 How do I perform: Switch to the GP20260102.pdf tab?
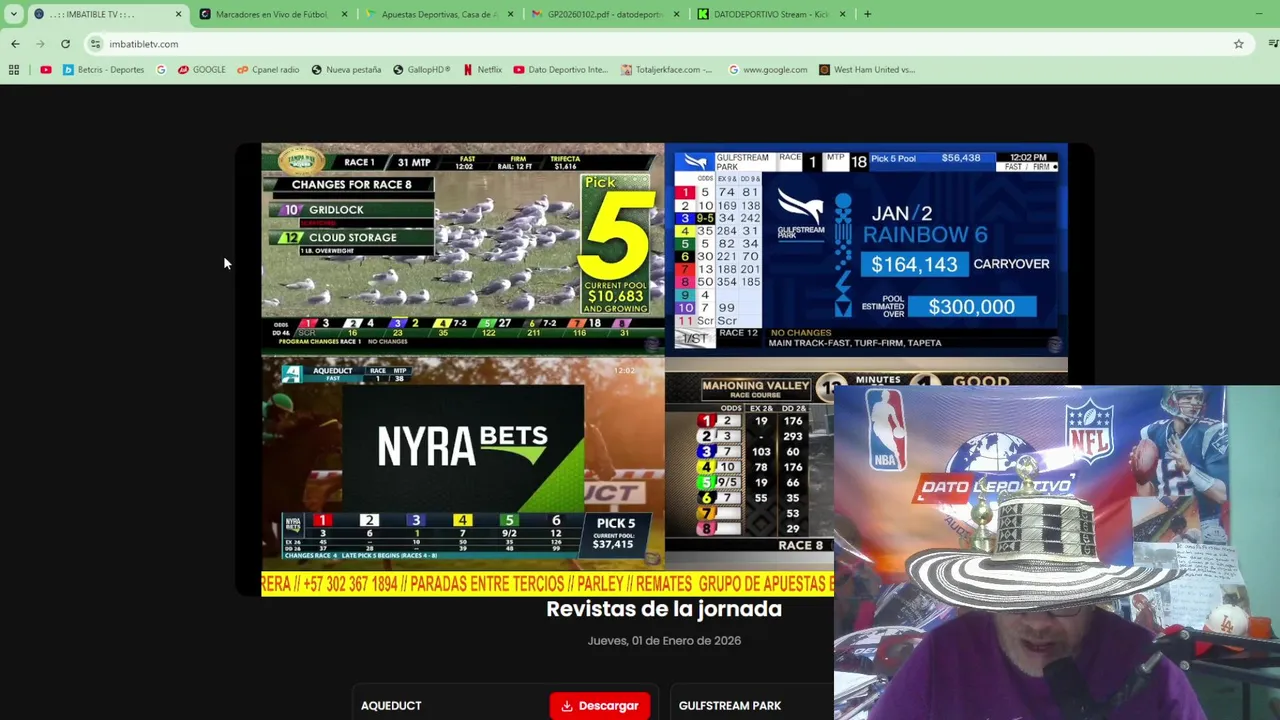pos(605,14)
